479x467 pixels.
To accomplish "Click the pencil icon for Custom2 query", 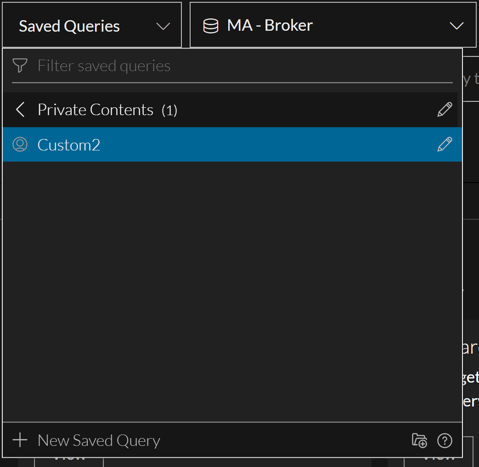I will pos(445,144).
